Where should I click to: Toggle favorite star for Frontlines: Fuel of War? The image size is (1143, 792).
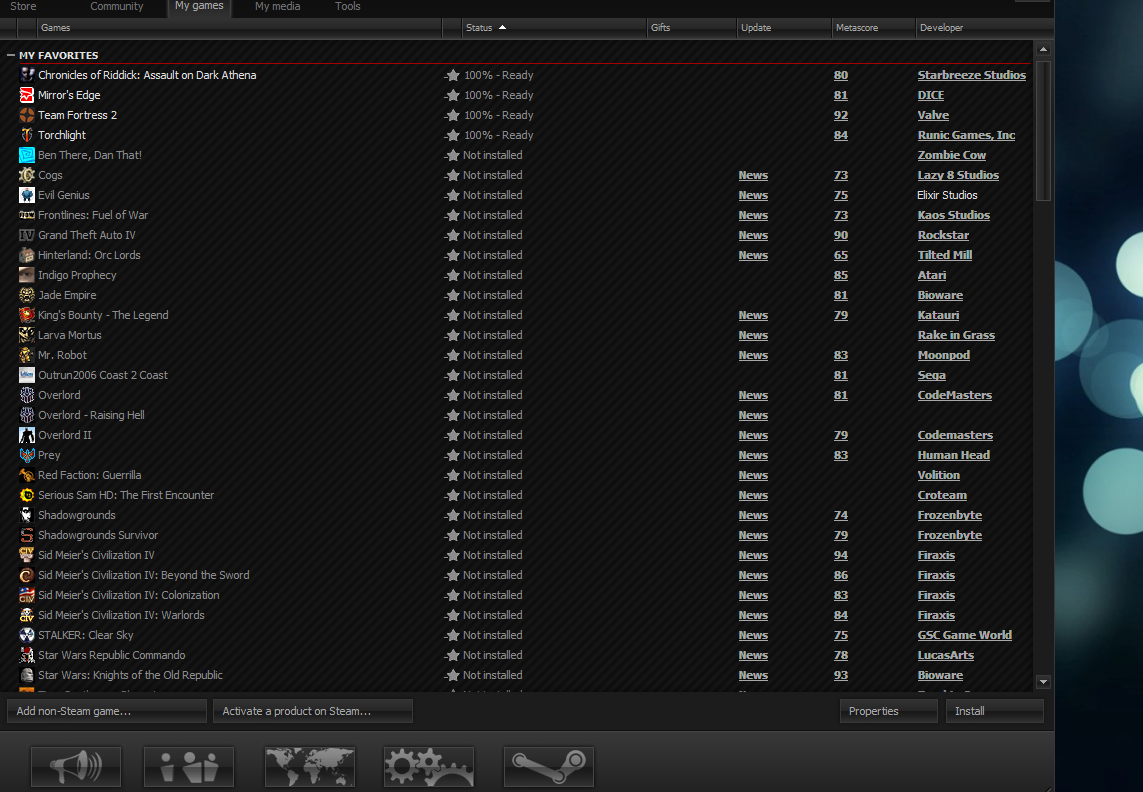coord(452,215)
